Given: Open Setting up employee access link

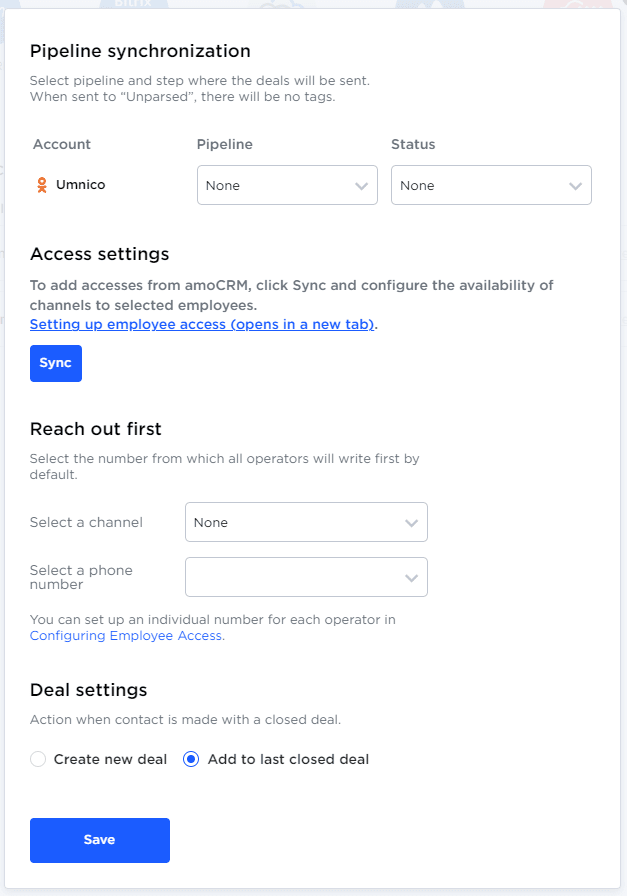Looking at the screenshot, I should (202, 325).
